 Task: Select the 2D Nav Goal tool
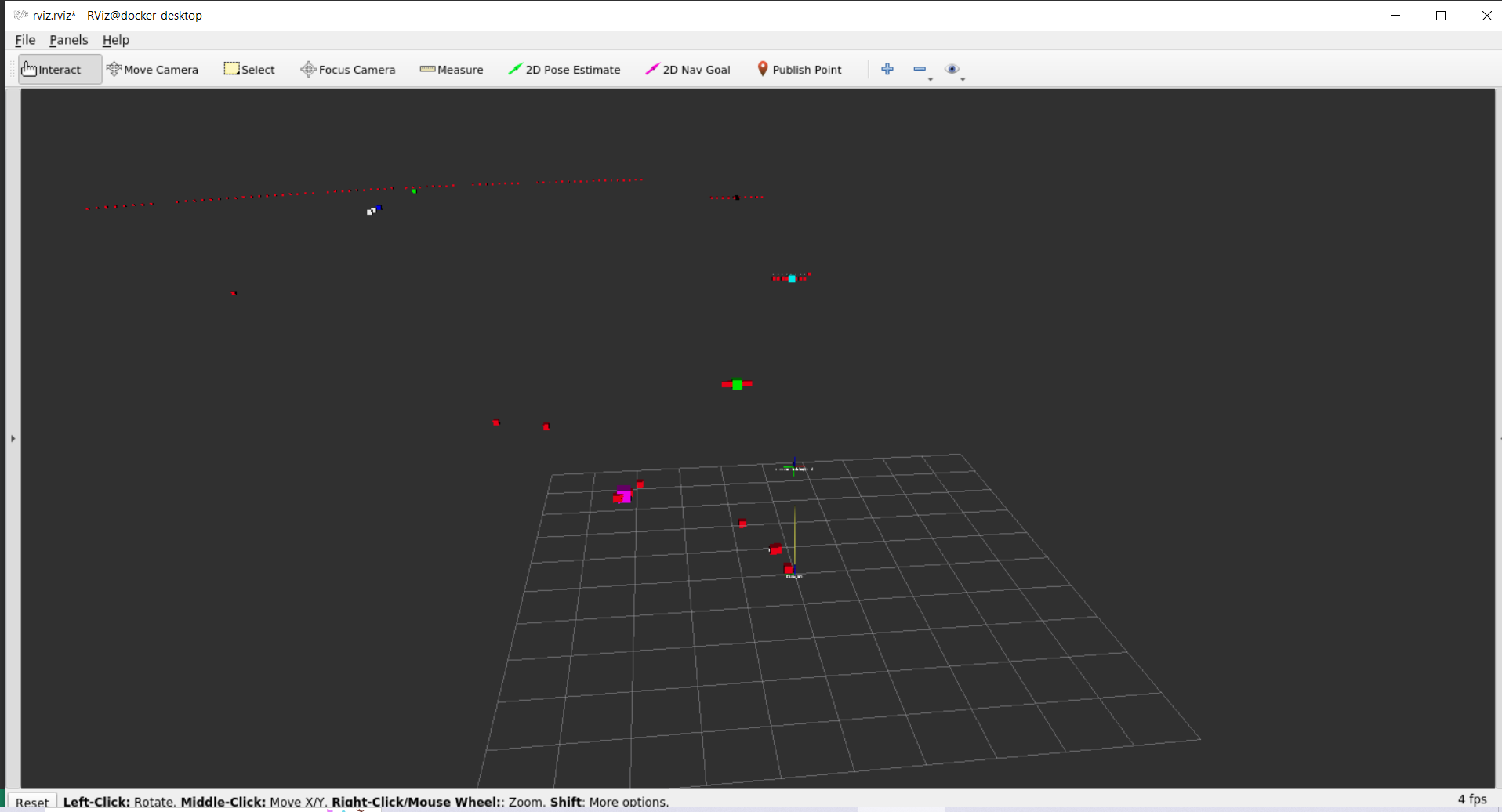[x=688, y=69]
